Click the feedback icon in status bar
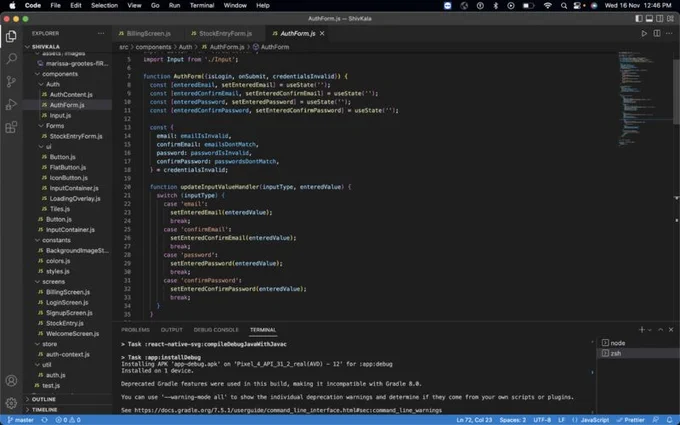Image resolution: width=680 pixels, height=425 pixels. tap(656, 420)
